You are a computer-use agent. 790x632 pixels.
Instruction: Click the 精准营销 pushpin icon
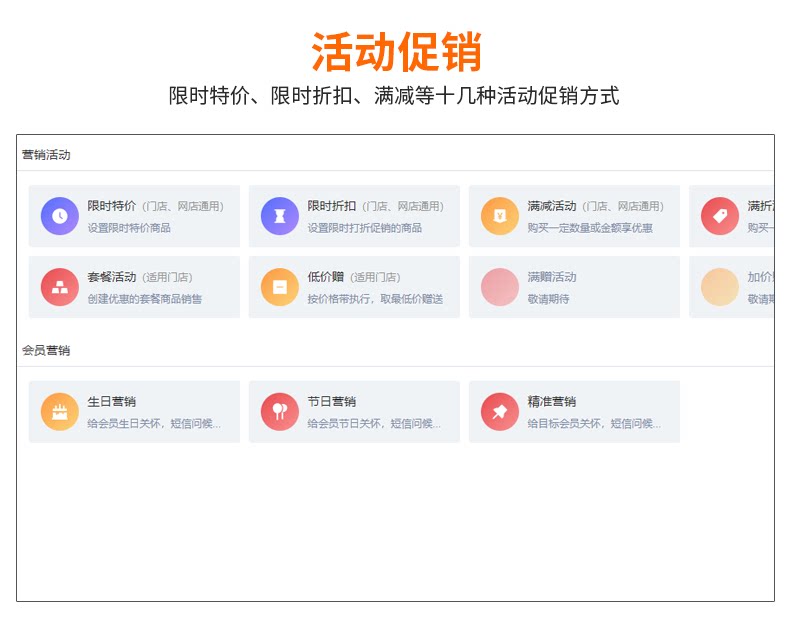point(500,412)
